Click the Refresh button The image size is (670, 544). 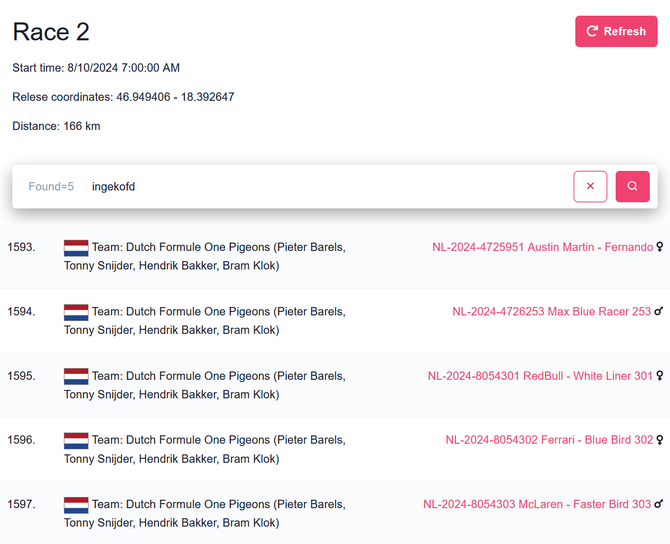(x=616, y=31)
